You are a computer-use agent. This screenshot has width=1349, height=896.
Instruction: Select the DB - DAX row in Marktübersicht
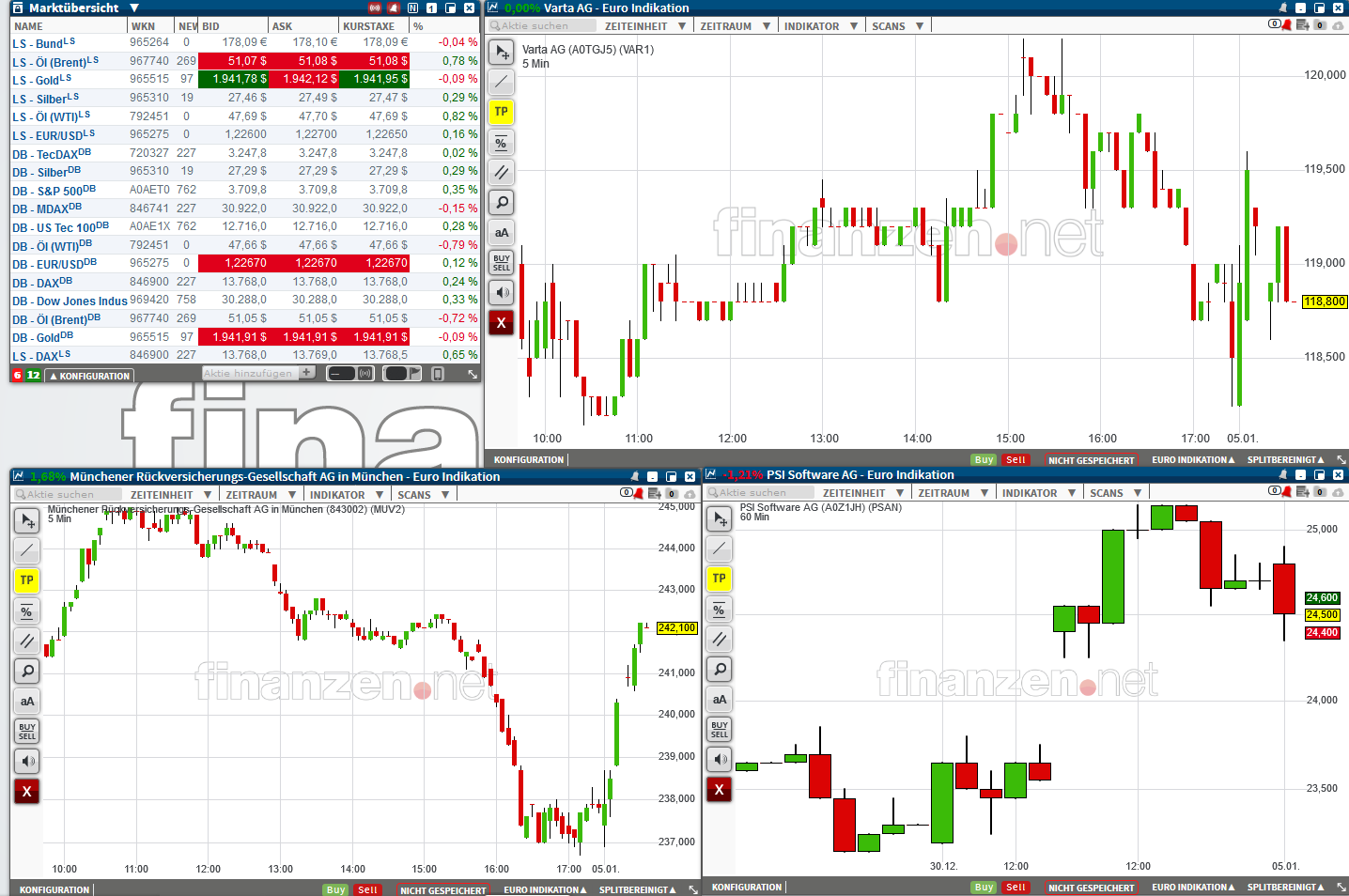point(245,282)
